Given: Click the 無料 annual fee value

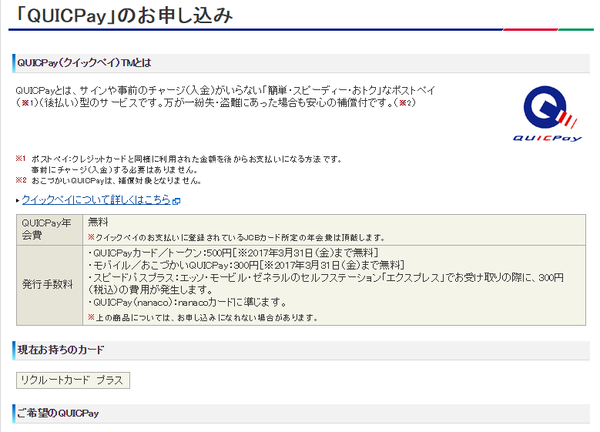Looking at the screenshot, I should [x=98, y=222].
